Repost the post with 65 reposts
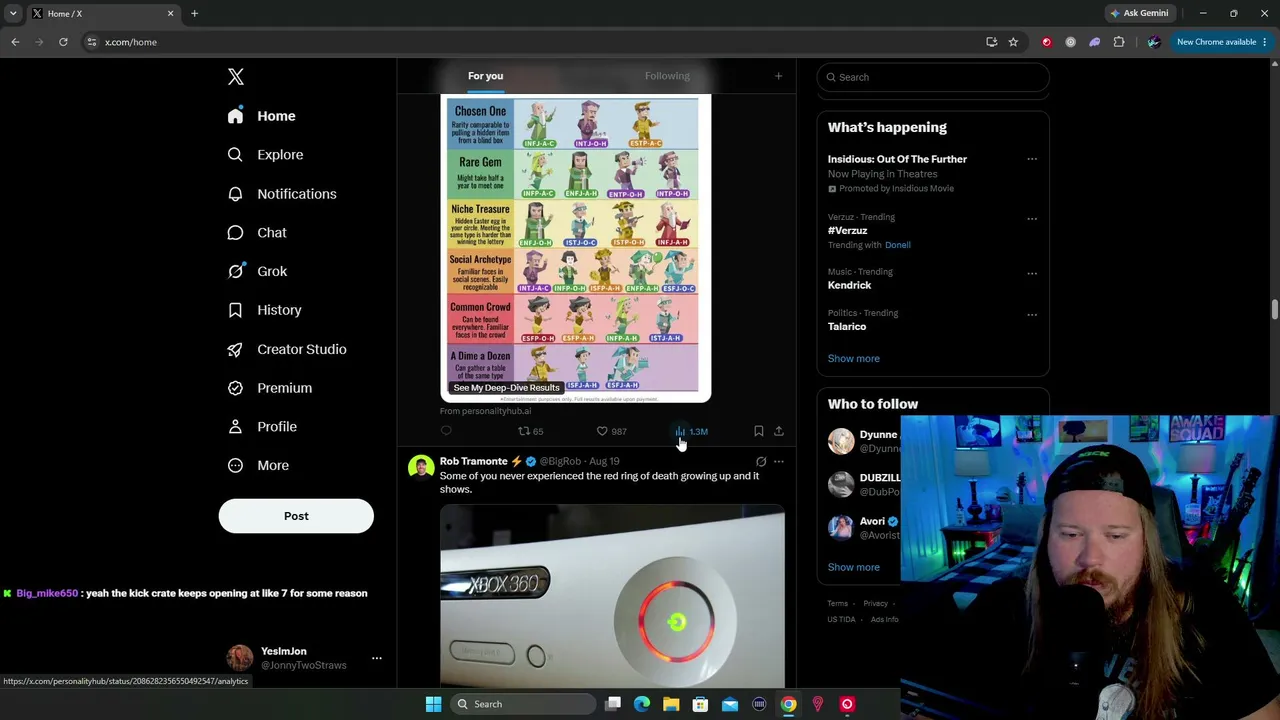The image size is (1280, 720). click(530, 431)
